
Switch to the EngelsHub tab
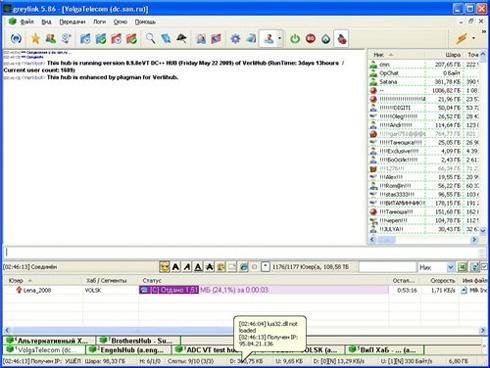click(x=129, y=350)
